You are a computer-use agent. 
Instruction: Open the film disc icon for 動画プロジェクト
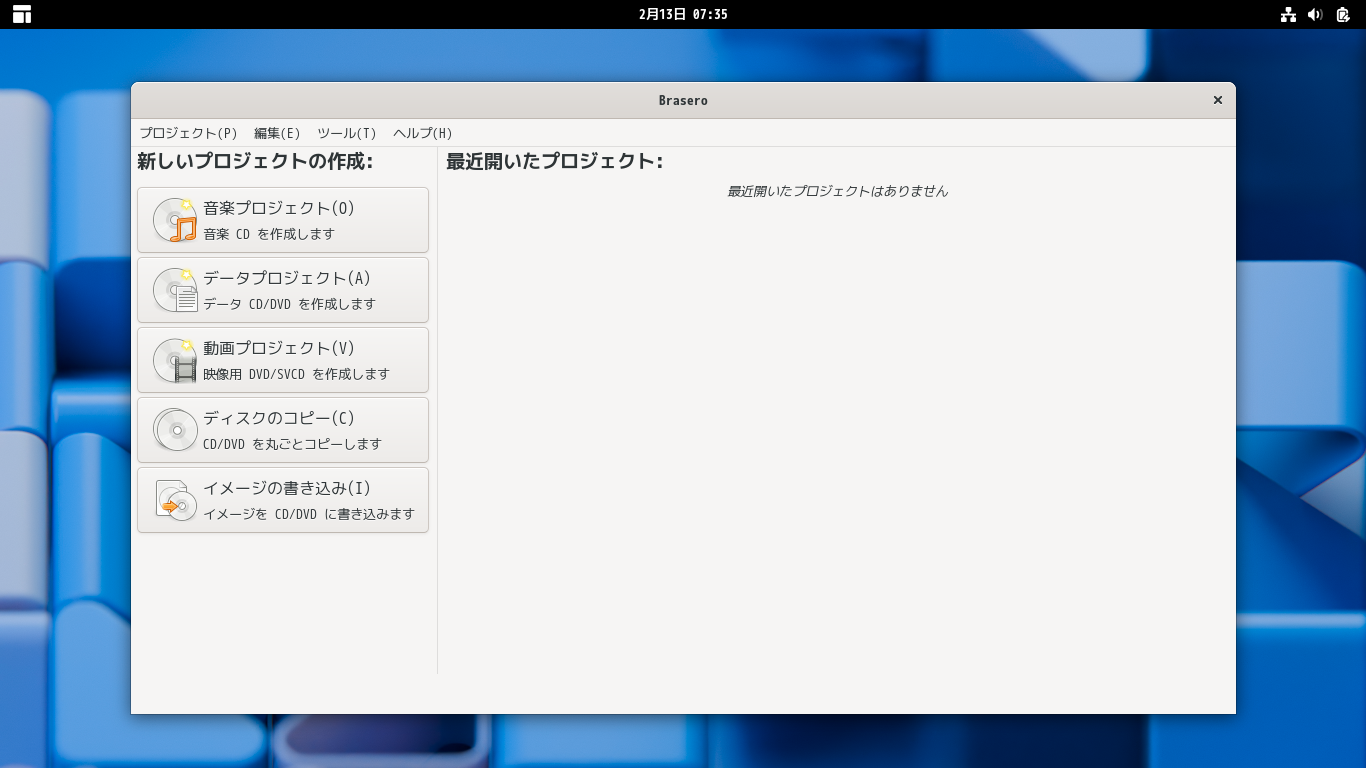pos(175,360)
